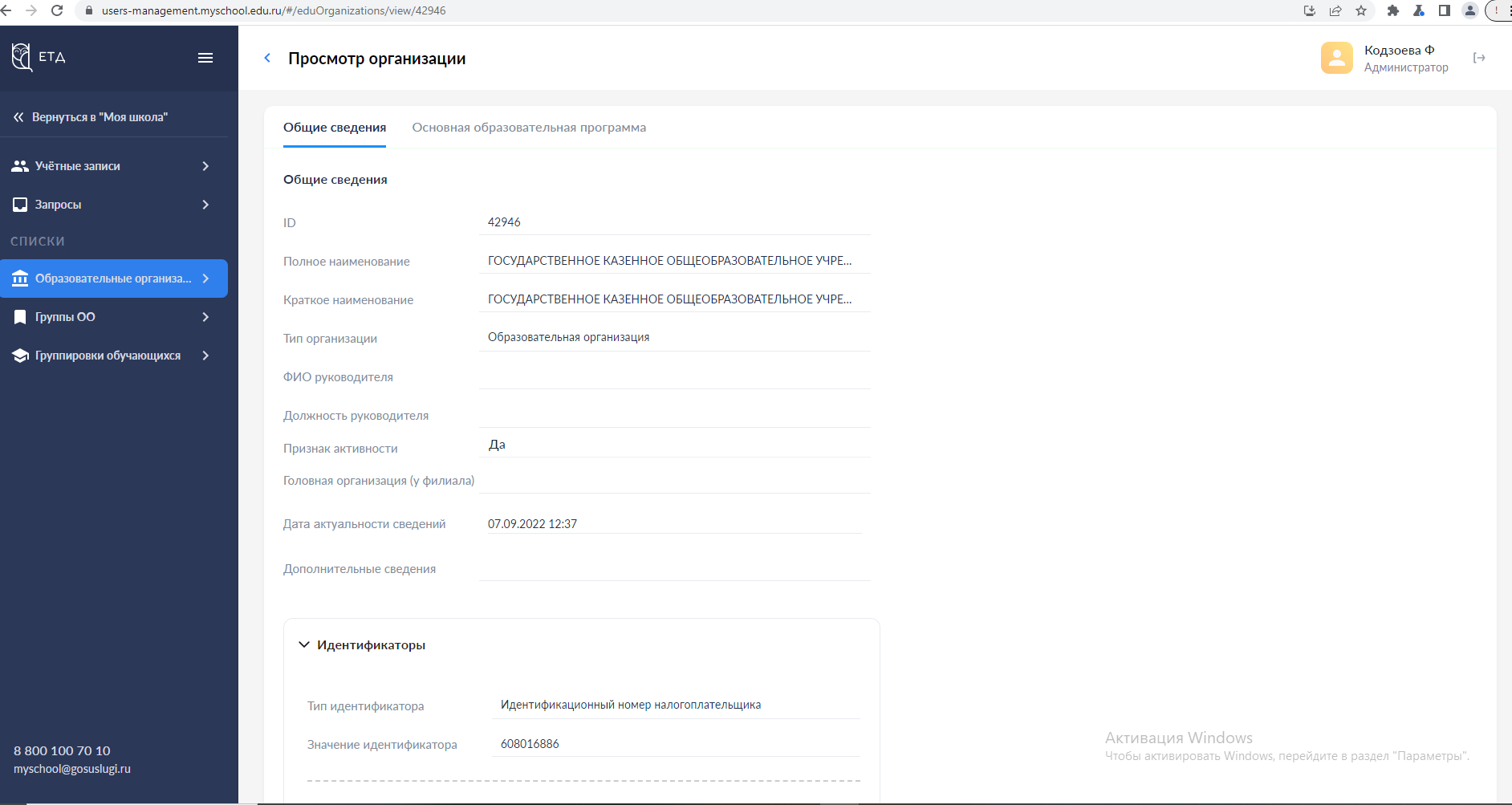Log out using the exit icon
Screen dimensions: 1512x805
pyautogui.click(x=1479, y=58)
